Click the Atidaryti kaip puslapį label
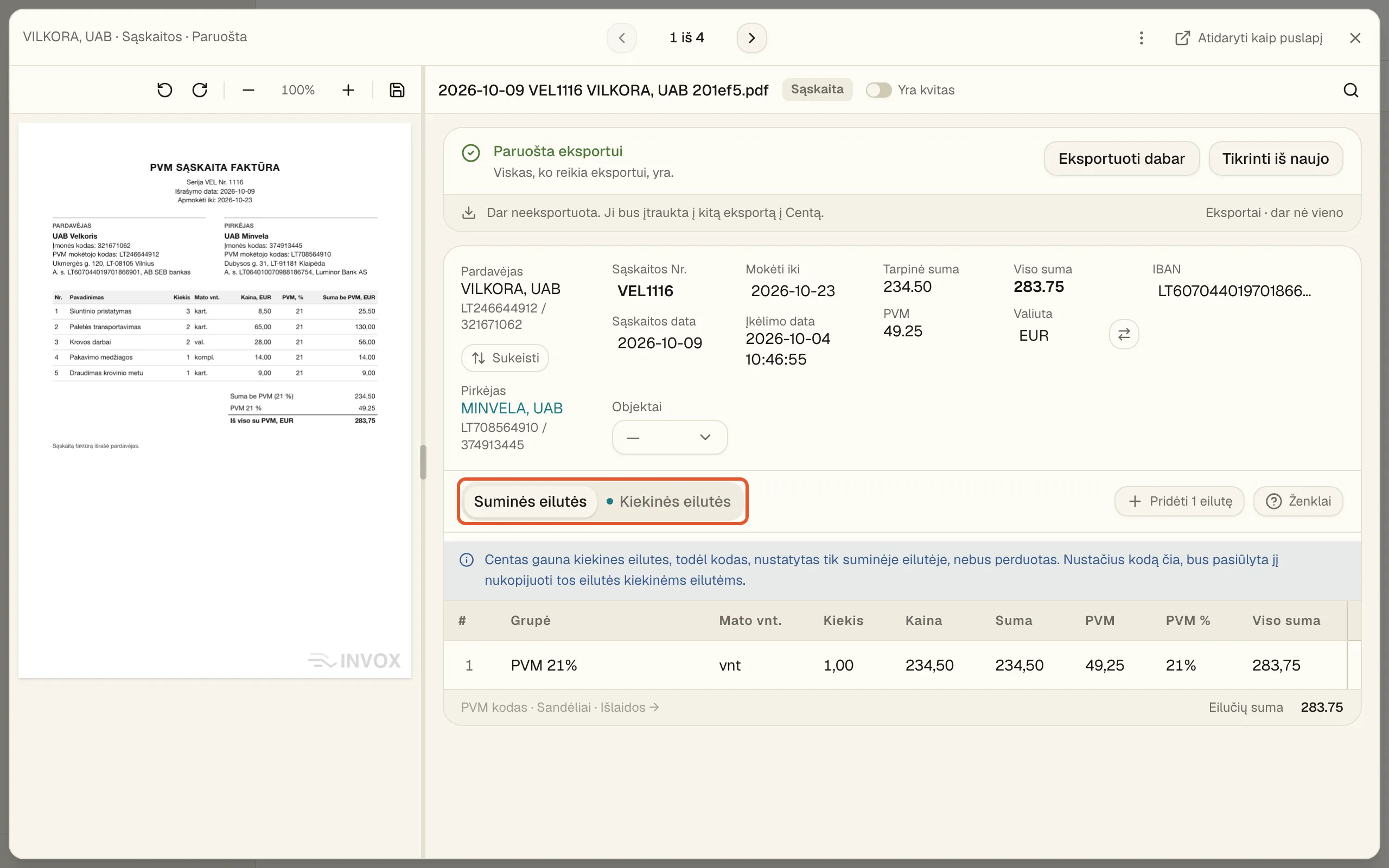Viewport: 1389px width, 868px height. [x=1260, y=38]
